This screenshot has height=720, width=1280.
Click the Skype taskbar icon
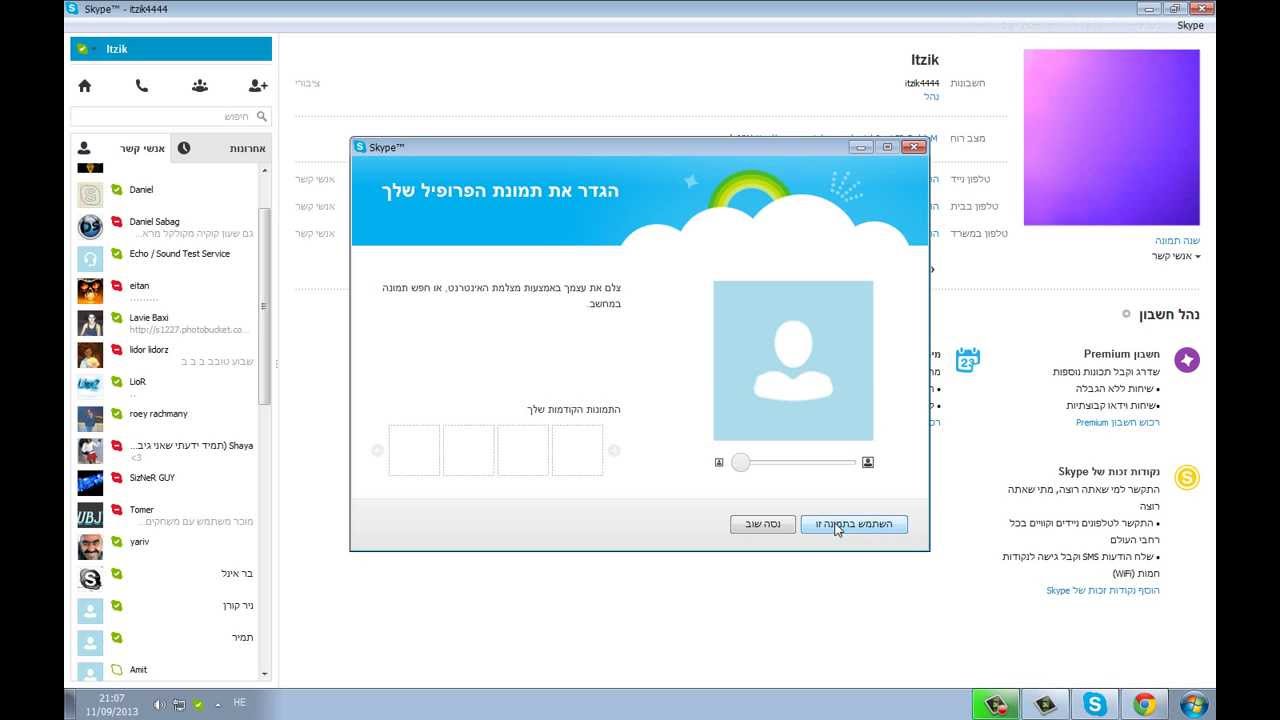tap(1095, 704)
